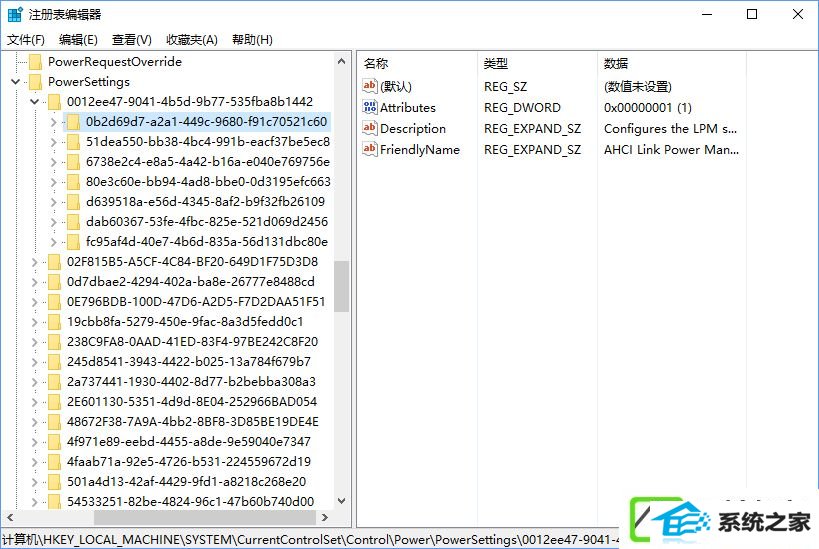
Task: Click the AHCI Link Power Man... data cell
Action: (x=671, y=149)
